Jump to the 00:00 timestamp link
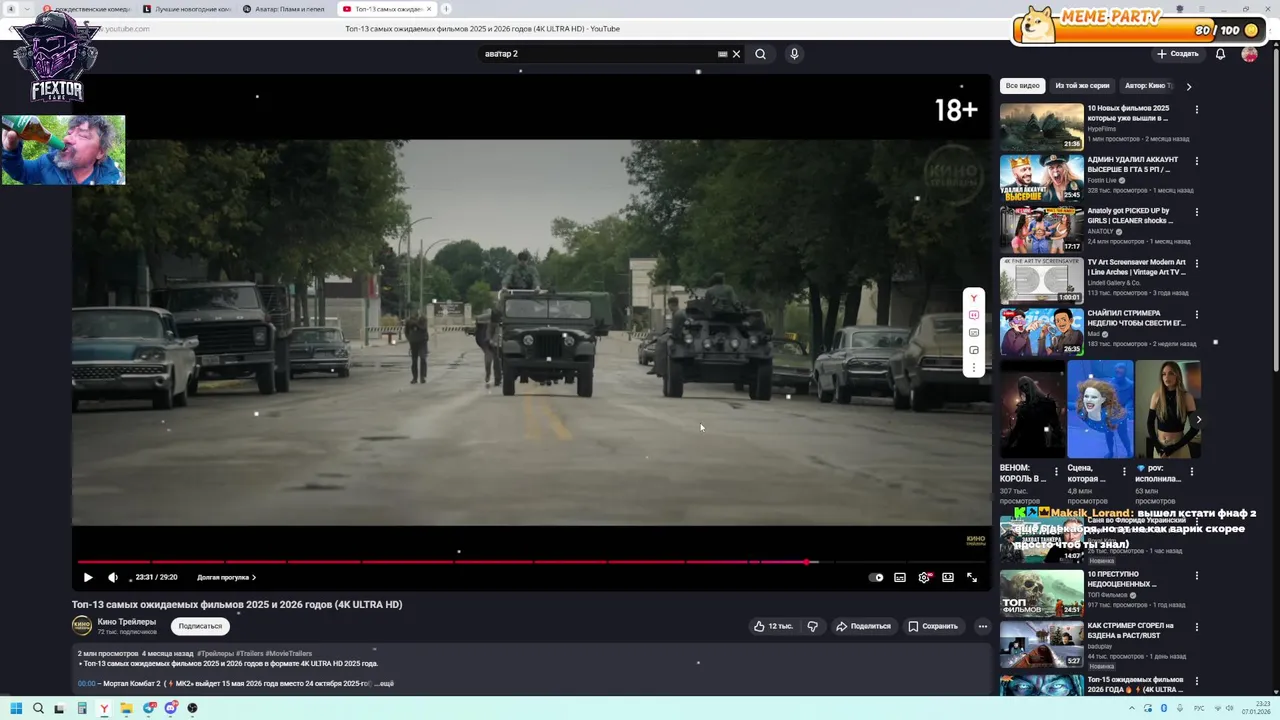The image size is (1280, 720). [x=87, y=683]
